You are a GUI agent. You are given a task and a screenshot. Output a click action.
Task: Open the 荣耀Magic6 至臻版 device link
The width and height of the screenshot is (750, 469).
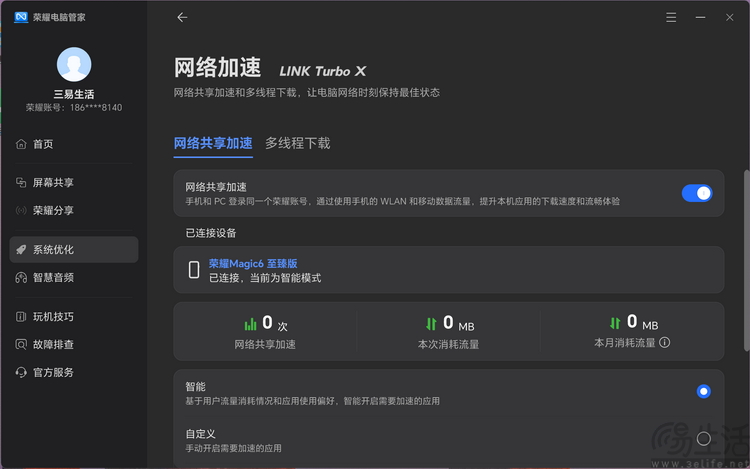[x=253, y=263]
